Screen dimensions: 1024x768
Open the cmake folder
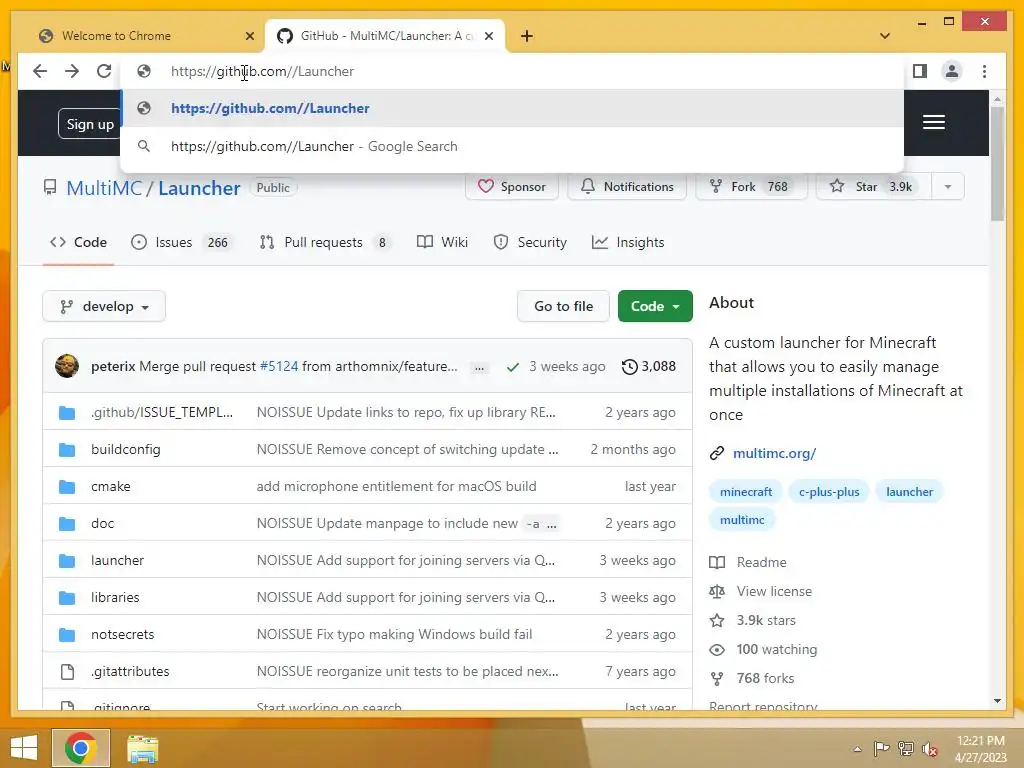click(110, 487)
